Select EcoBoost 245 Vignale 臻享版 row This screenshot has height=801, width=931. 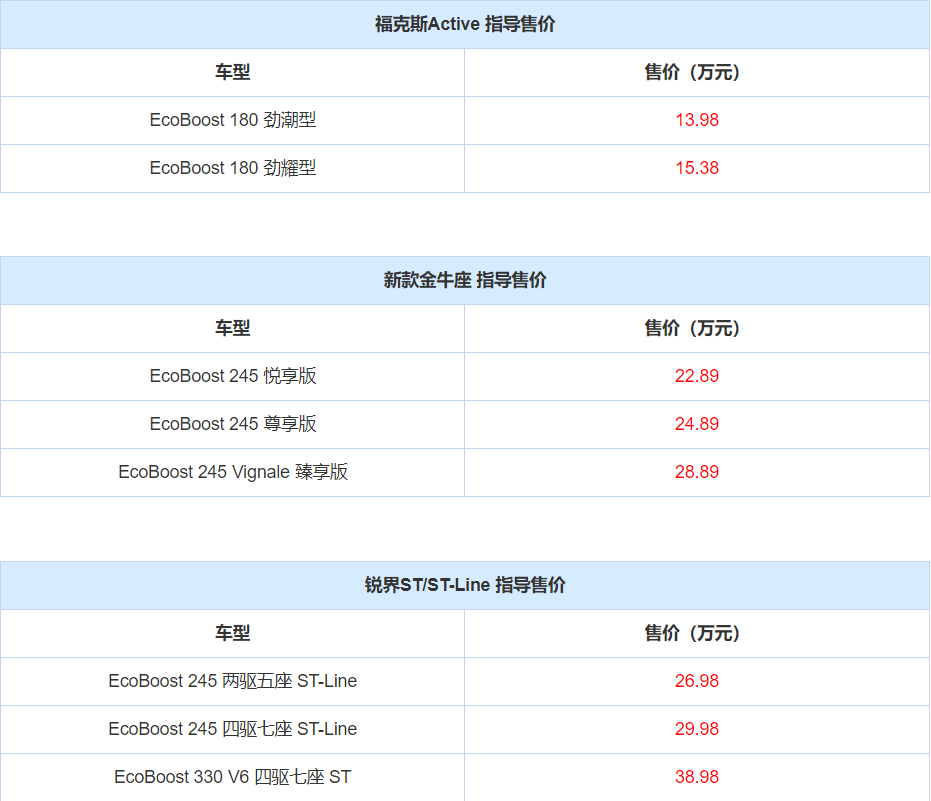233,472
